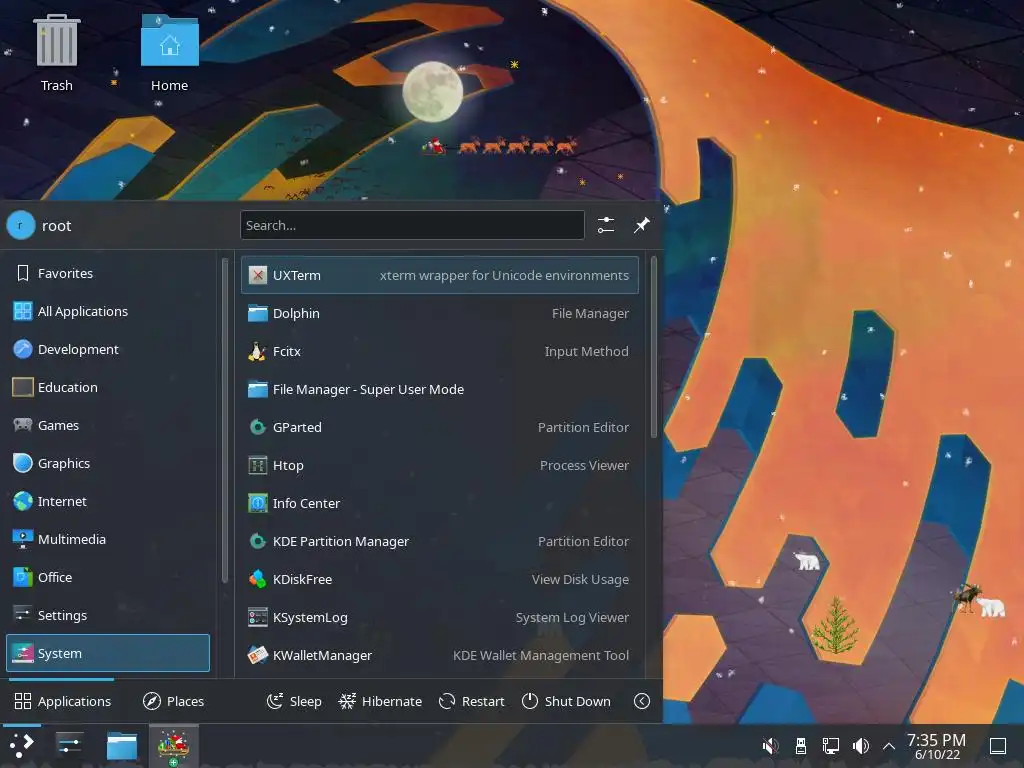Click inside the Search field
1024x768 pixels.
pyautogui.click(x=412, y=225)
